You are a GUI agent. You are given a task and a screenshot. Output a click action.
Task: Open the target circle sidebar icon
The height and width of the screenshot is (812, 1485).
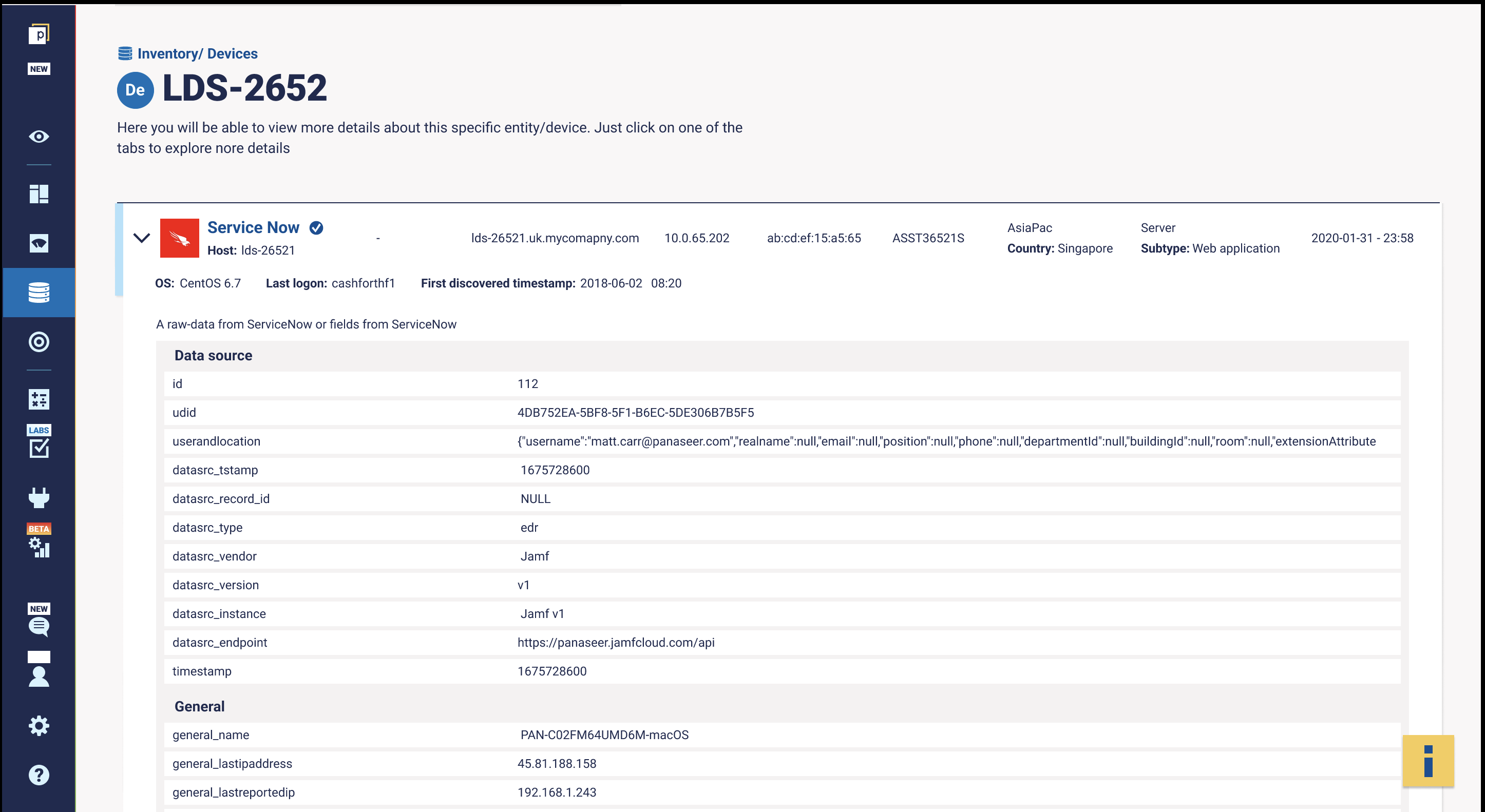39,342
